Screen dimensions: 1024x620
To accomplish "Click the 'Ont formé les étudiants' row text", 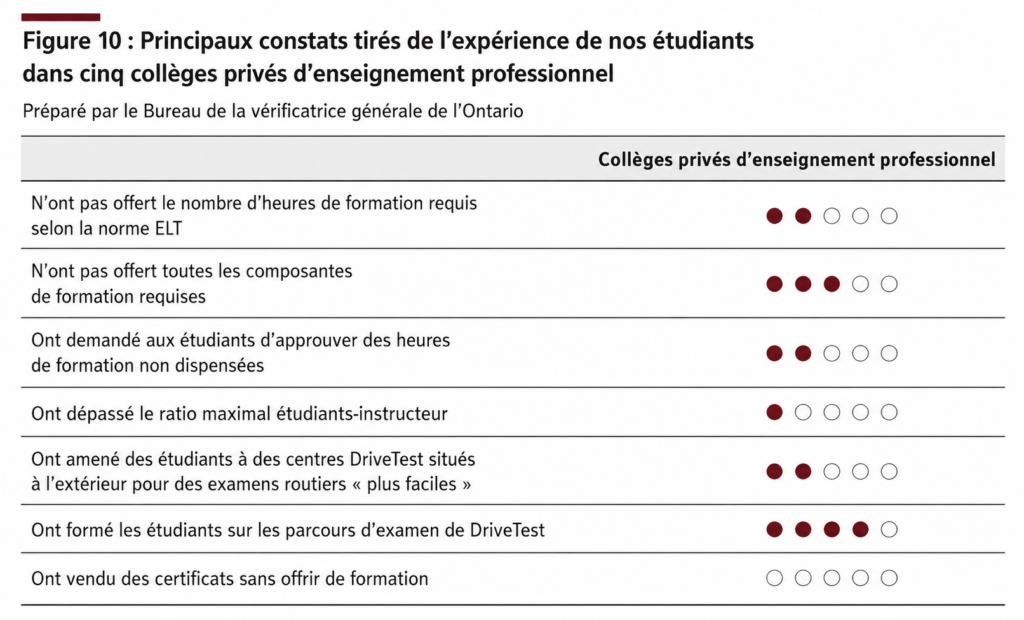I will (x=288, y=530).
